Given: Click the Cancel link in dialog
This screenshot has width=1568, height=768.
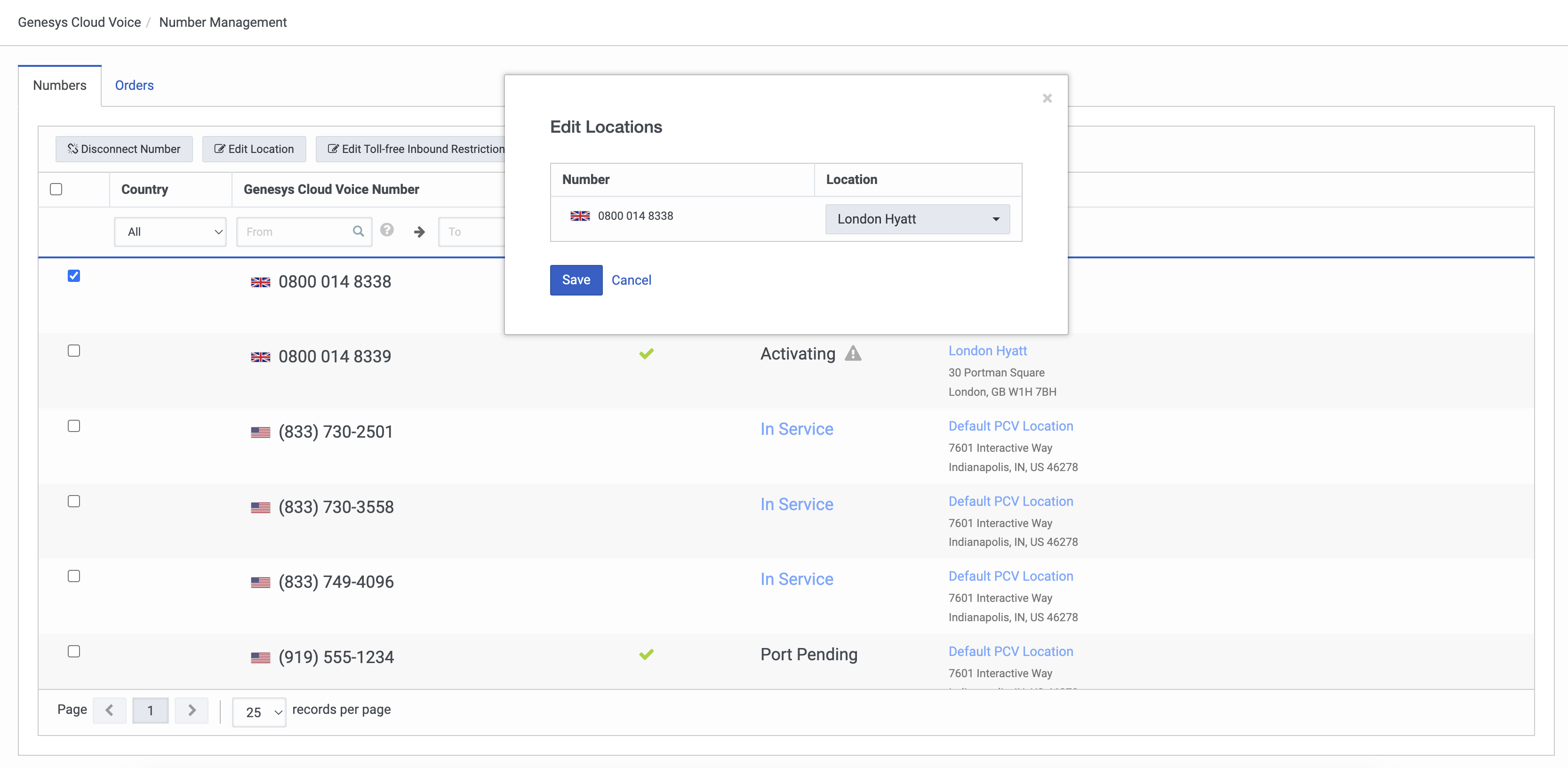Looking at the screenshot, I should coord(631,280).
